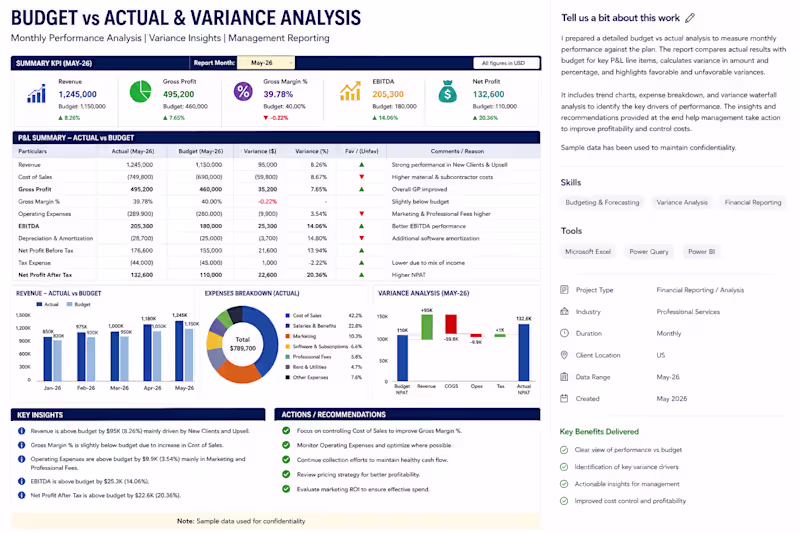Viewport: 800px width, 533px height.
Task: Click the Budget legend swatch in revenue chart
Action: pyautogui.click(x=69, y=304)
